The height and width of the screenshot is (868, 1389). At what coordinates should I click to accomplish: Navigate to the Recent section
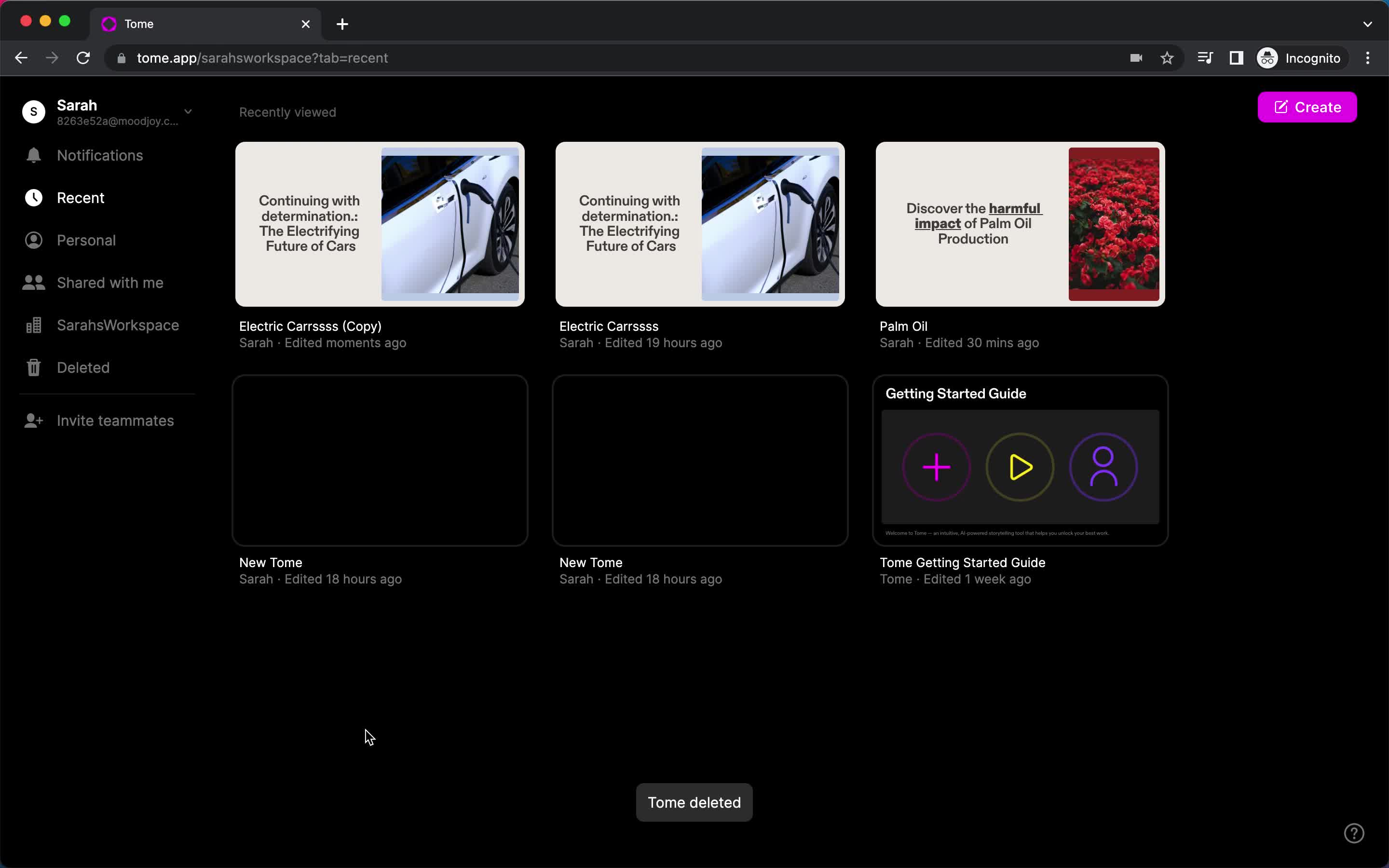[81, 198]
